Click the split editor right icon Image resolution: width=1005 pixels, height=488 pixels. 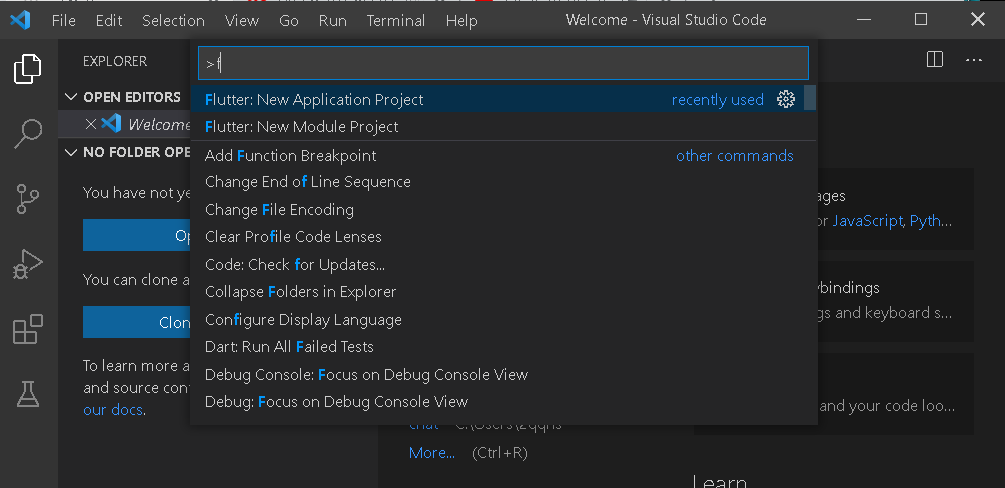pos(935,60)
